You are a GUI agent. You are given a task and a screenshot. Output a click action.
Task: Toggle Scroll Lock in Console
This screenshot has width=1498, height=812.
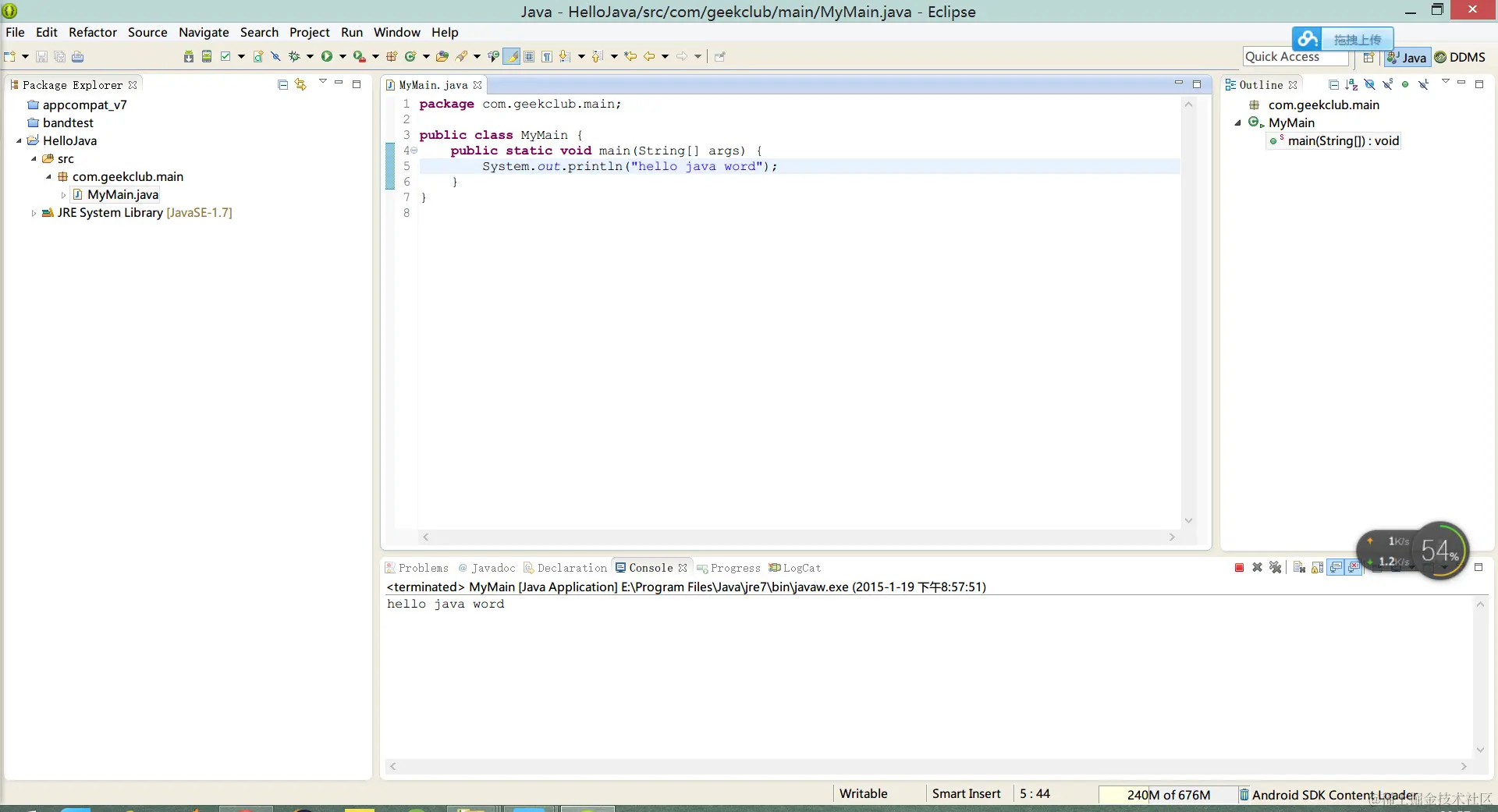pos(1317,568)
